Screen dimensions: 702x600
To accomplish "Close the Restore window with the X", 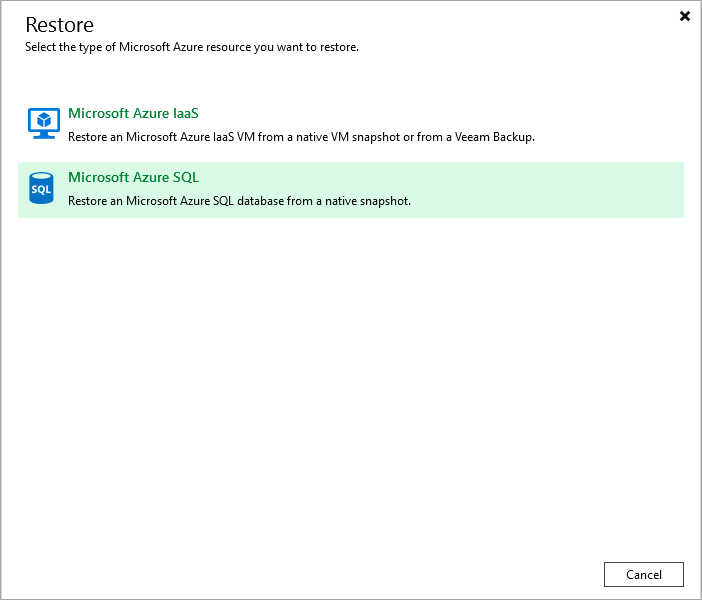I will [x=685, y=16].
